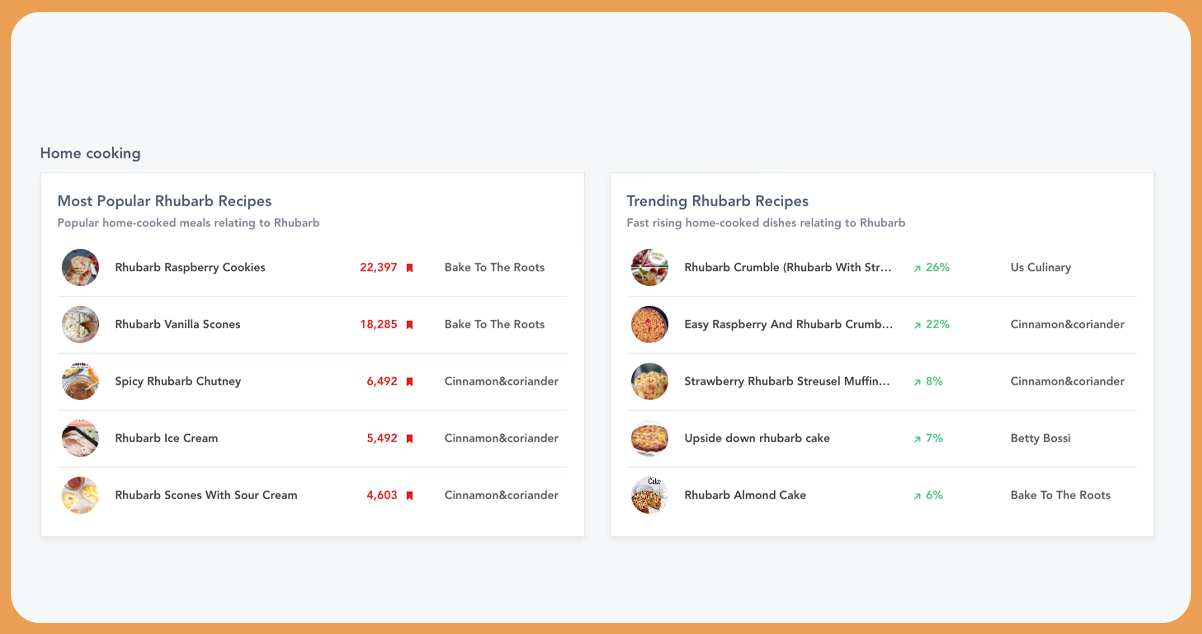This screenshot has height=634, width=1202.
Task: Click bookmark icon beside 18,285 count
Action: (x=409, y=325)
